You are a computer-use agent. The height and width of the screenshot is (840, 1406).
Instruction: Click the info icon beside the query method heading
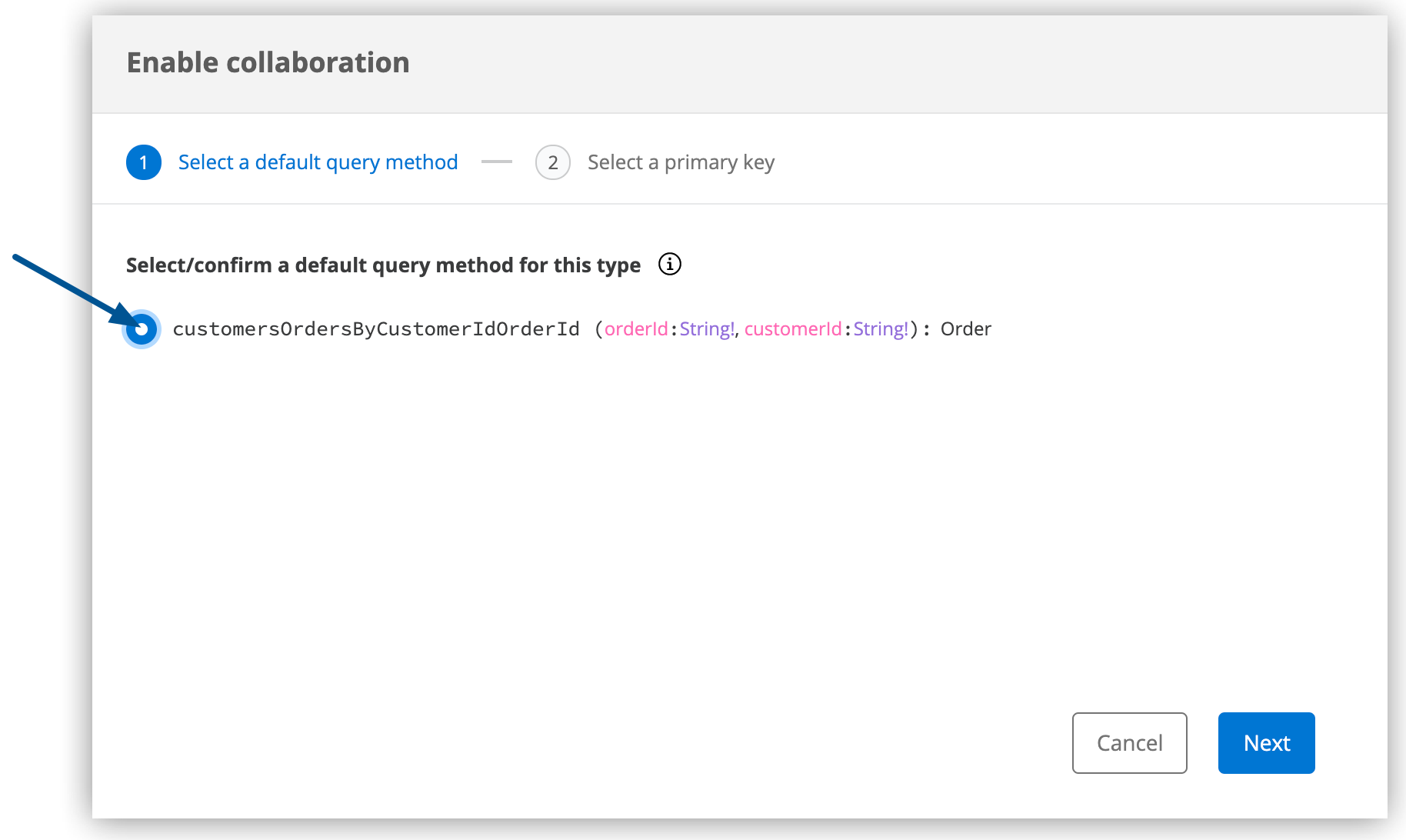[x=669, y=264]
